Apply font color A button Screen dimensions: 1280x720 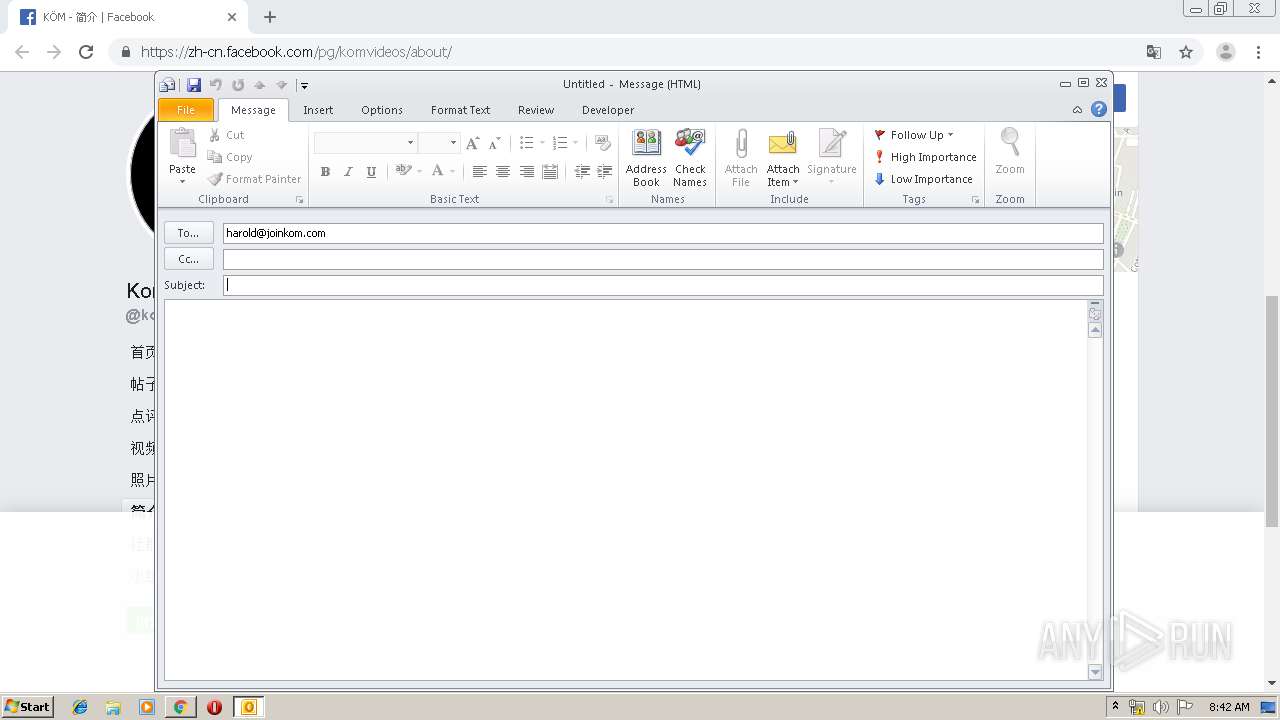click(x=438, y=172)
